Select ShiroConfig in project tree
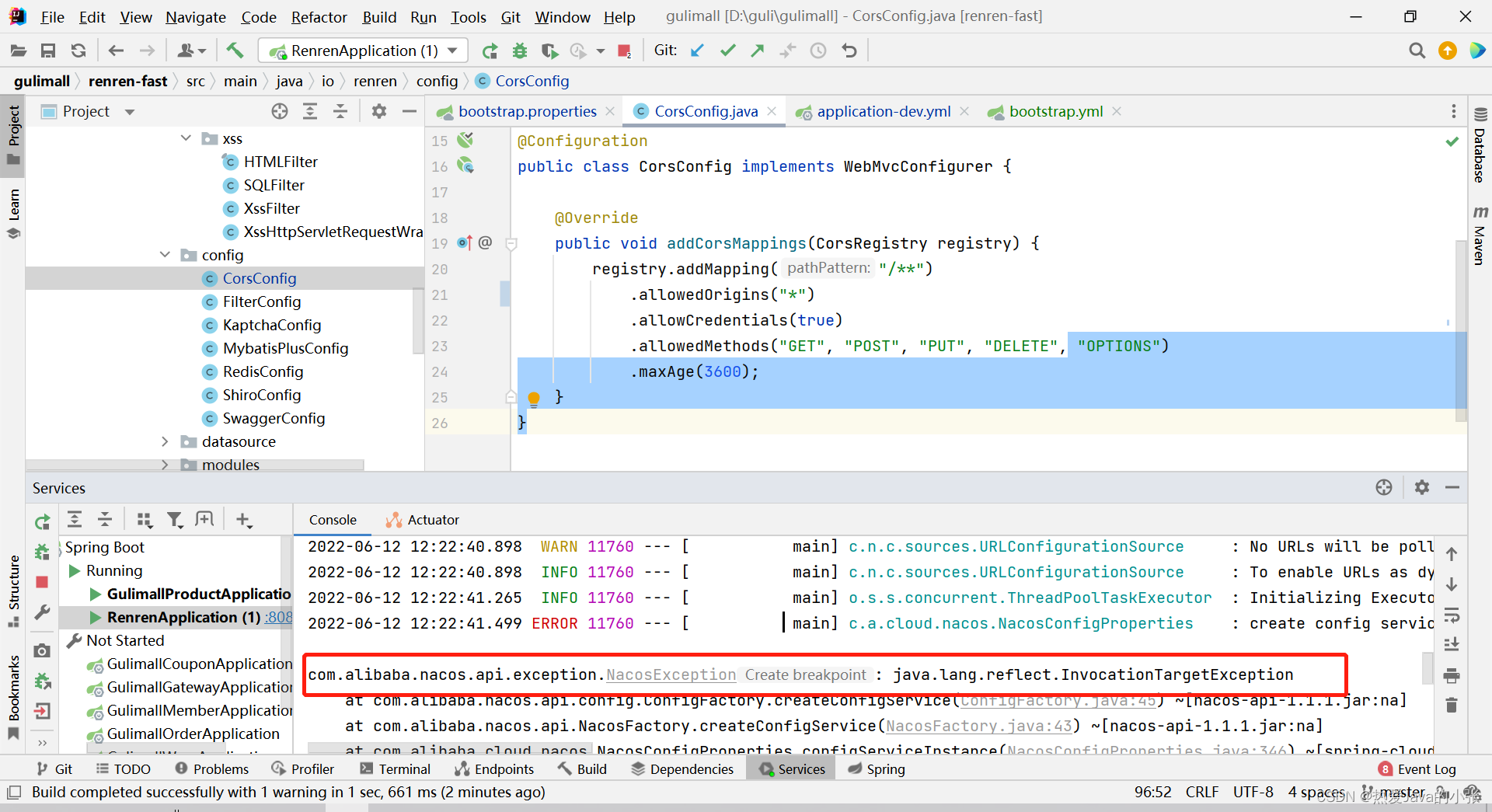This screenshot has height=812, width=1492. [262, 395]
